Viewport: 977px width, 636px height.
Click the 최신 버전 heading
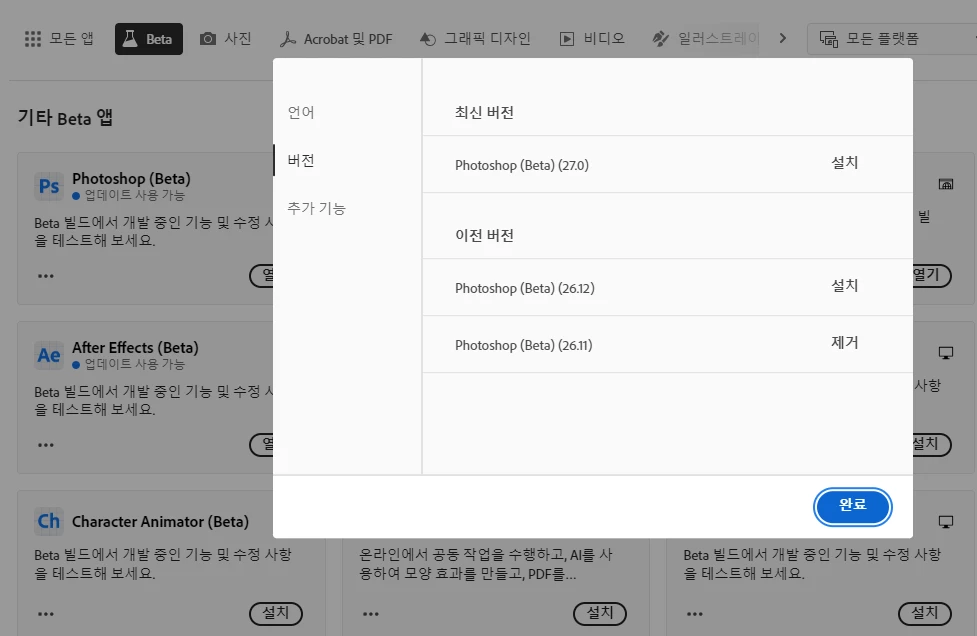click(484, 113)
